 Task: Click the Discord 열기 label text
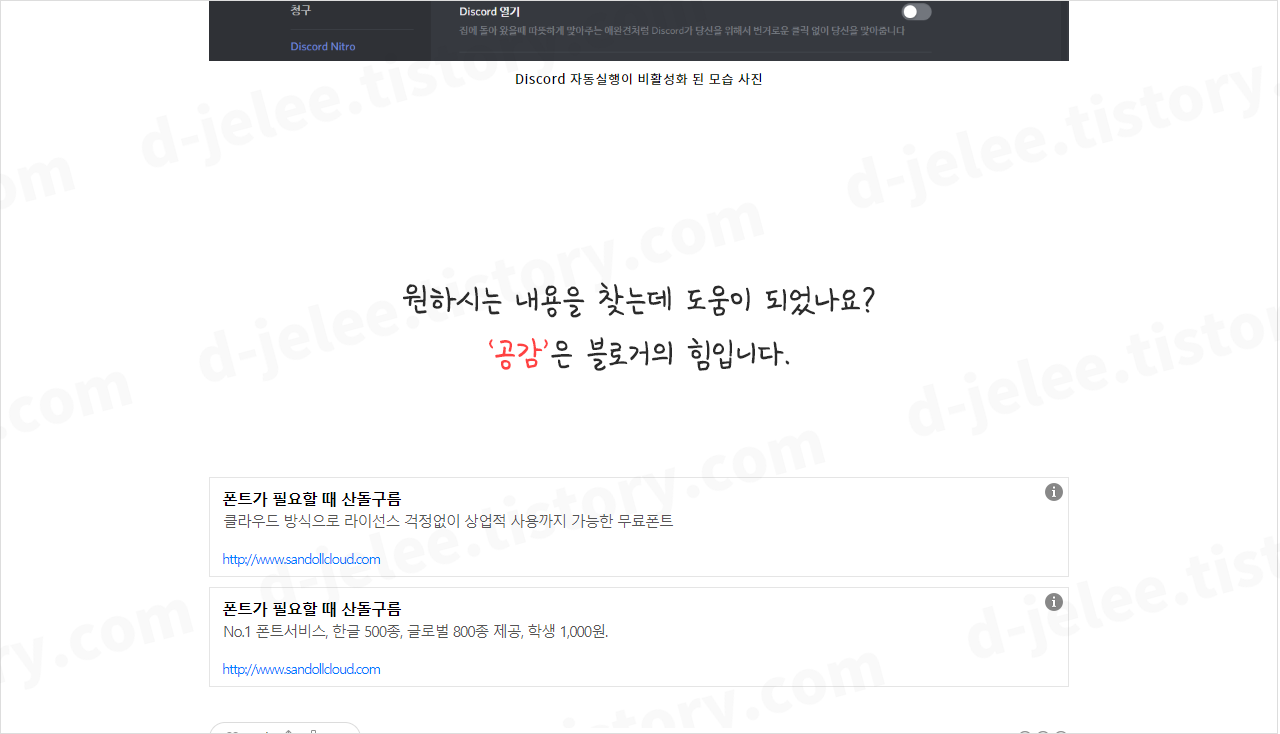click(489, 12)
